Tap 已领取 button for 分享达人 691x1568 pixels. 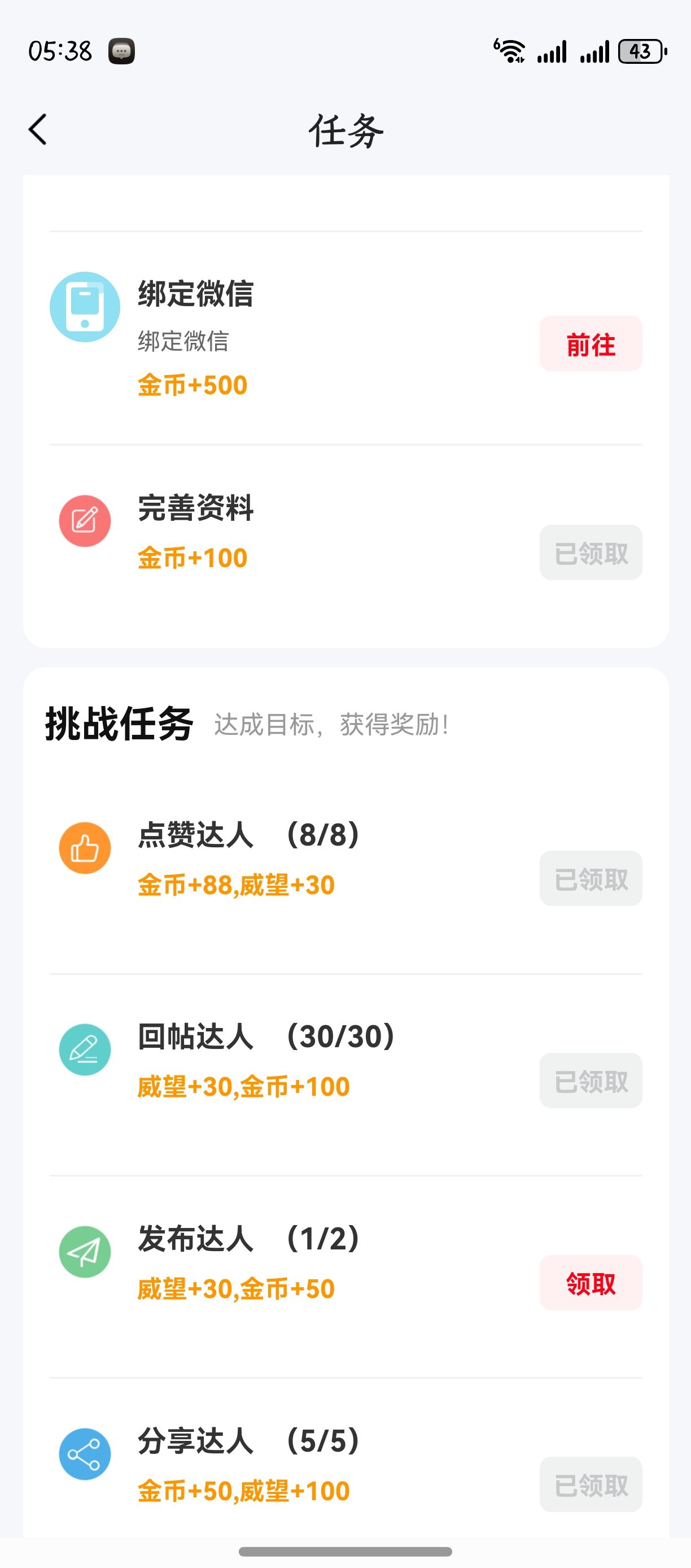click(x=591, y=1484)
